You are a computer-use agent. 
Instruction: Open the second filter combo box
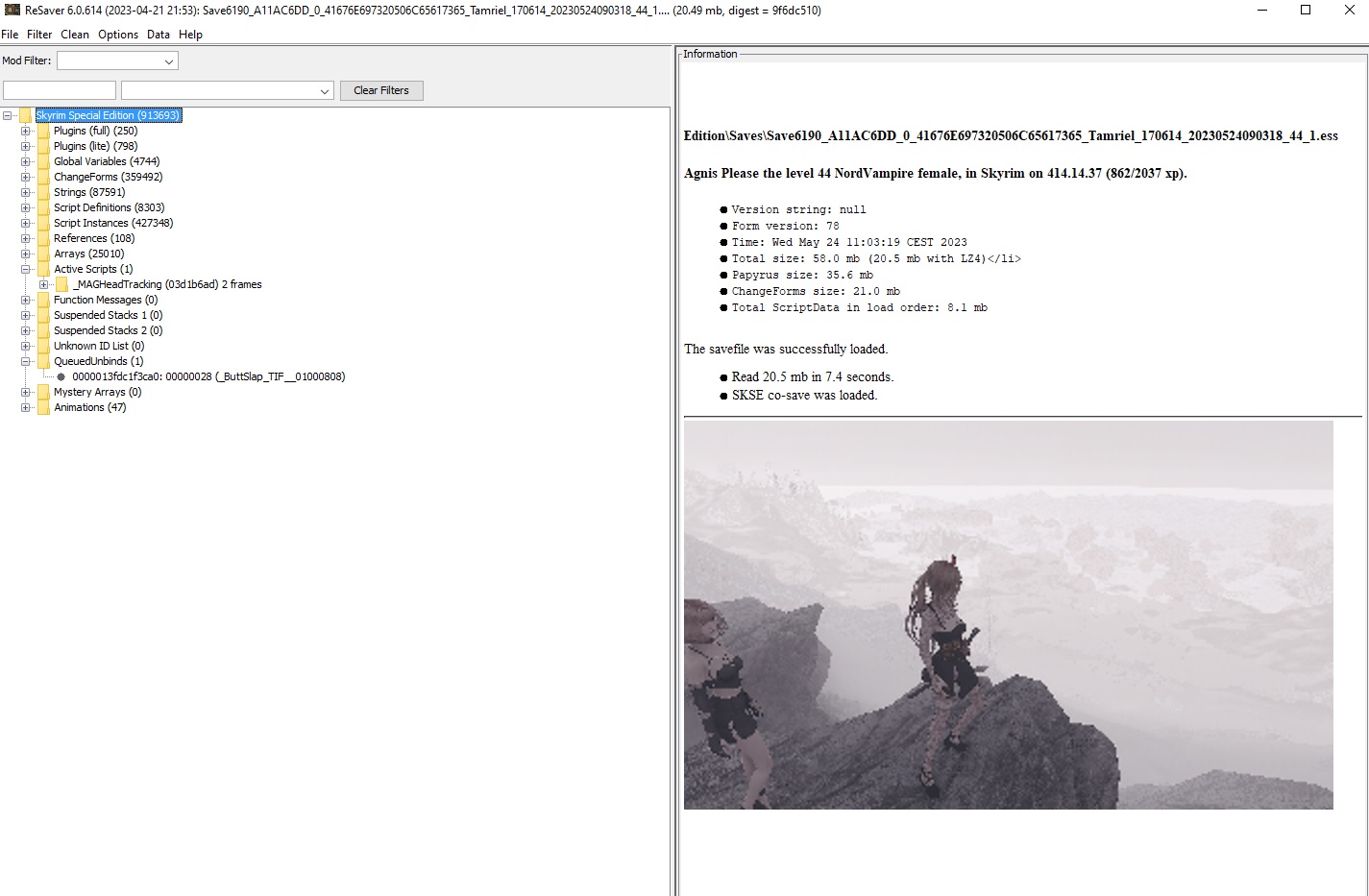pyautogui.click(x=228, y=90)
